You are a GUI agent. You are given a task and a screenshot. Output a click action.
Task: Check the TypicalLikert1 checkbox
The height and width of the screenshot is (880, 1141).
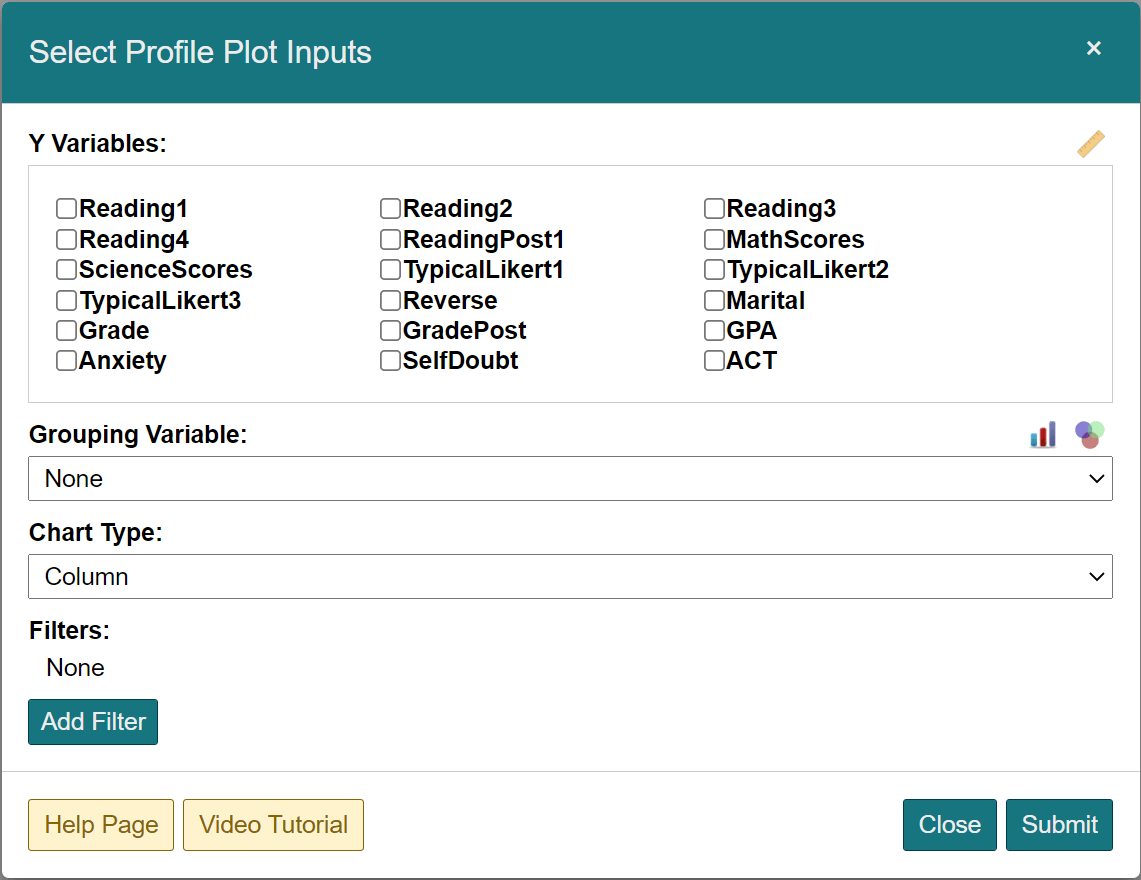(x=391, y=270)
